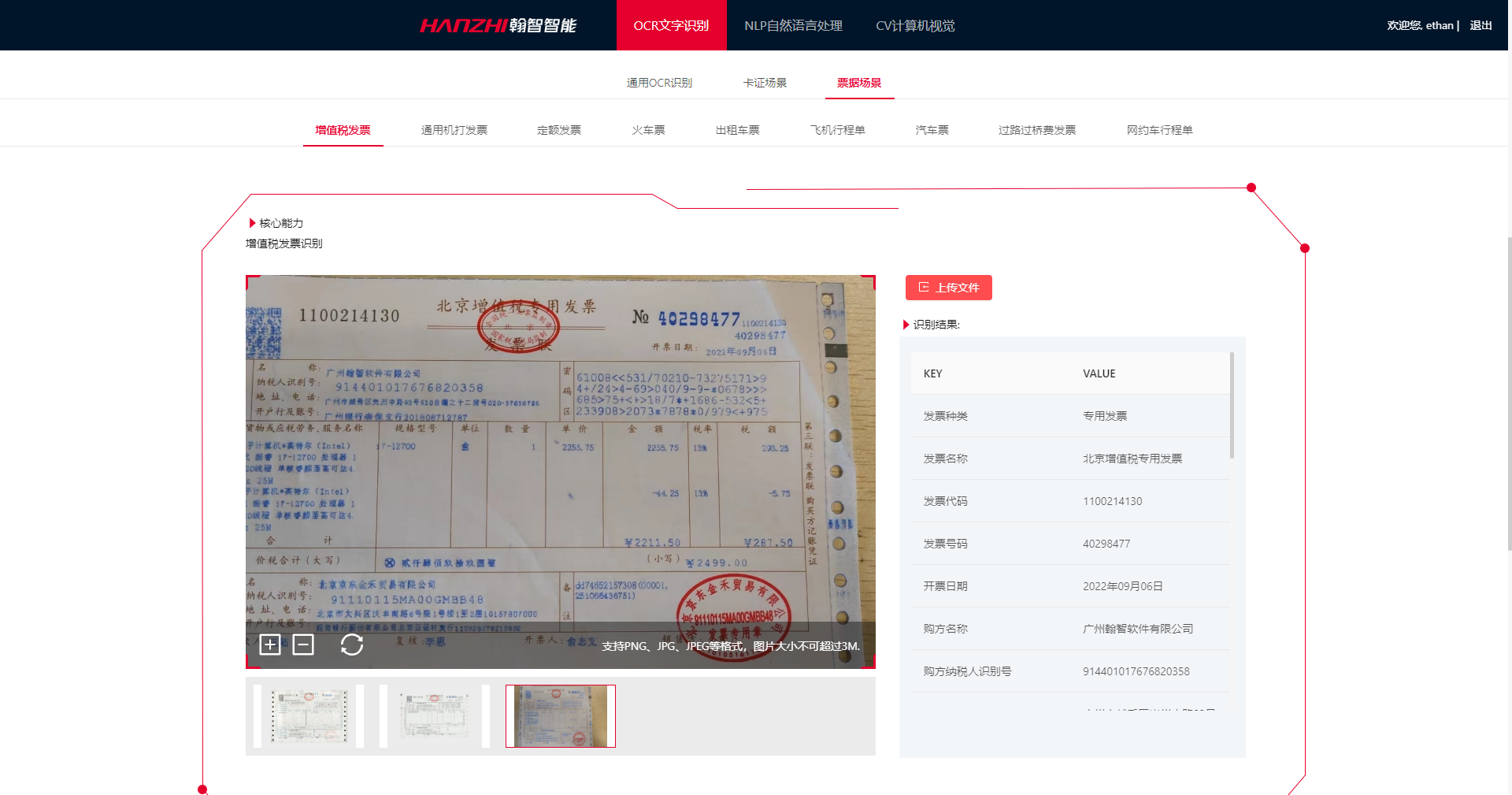This screenshot has width=1512, height=795.
Task: Click the 购方纳税人识别号 key
Action: 968,671
